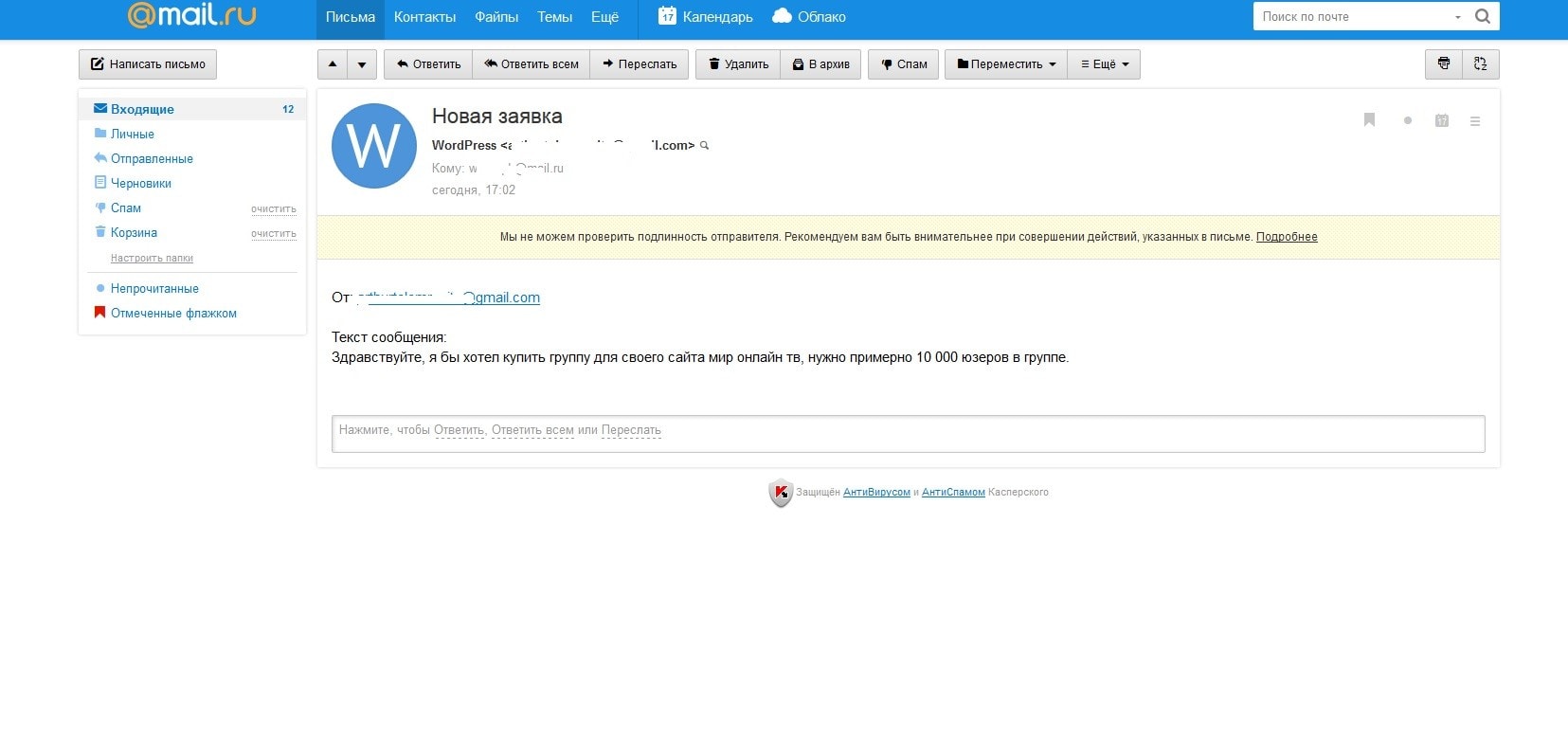This screenshot has width=1568, height=740.
Task: Expand the Переместить dropdown
Action: click(x=1005, y=64)
